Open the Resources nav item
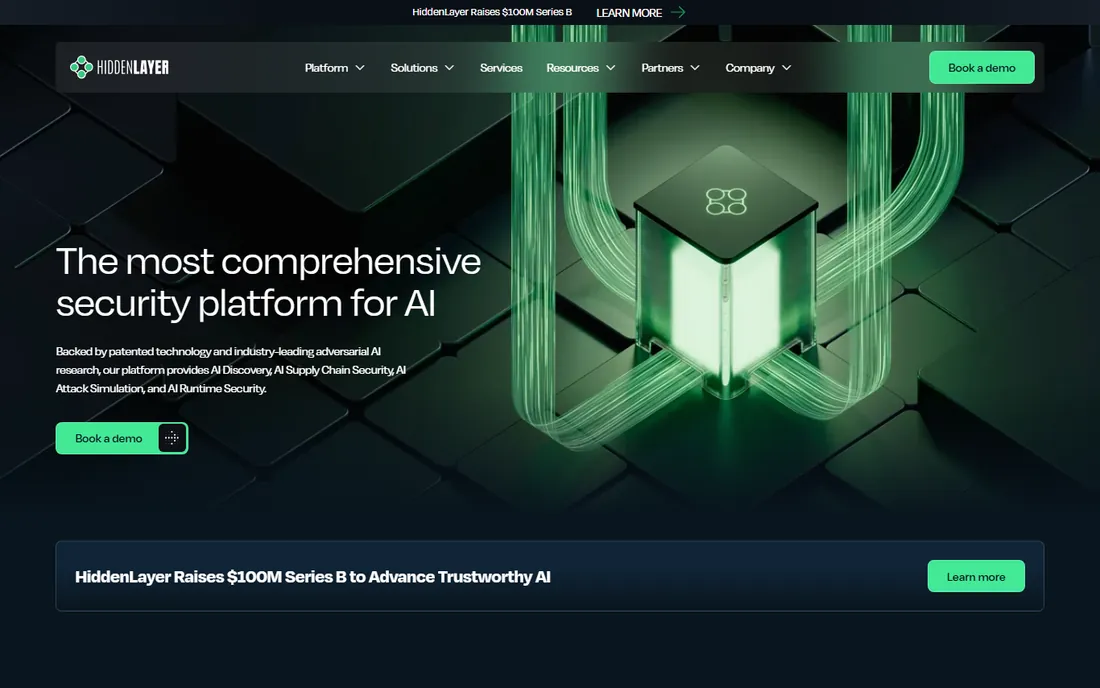Viewport: 1100px width, 688px height. tap(572, 68)
